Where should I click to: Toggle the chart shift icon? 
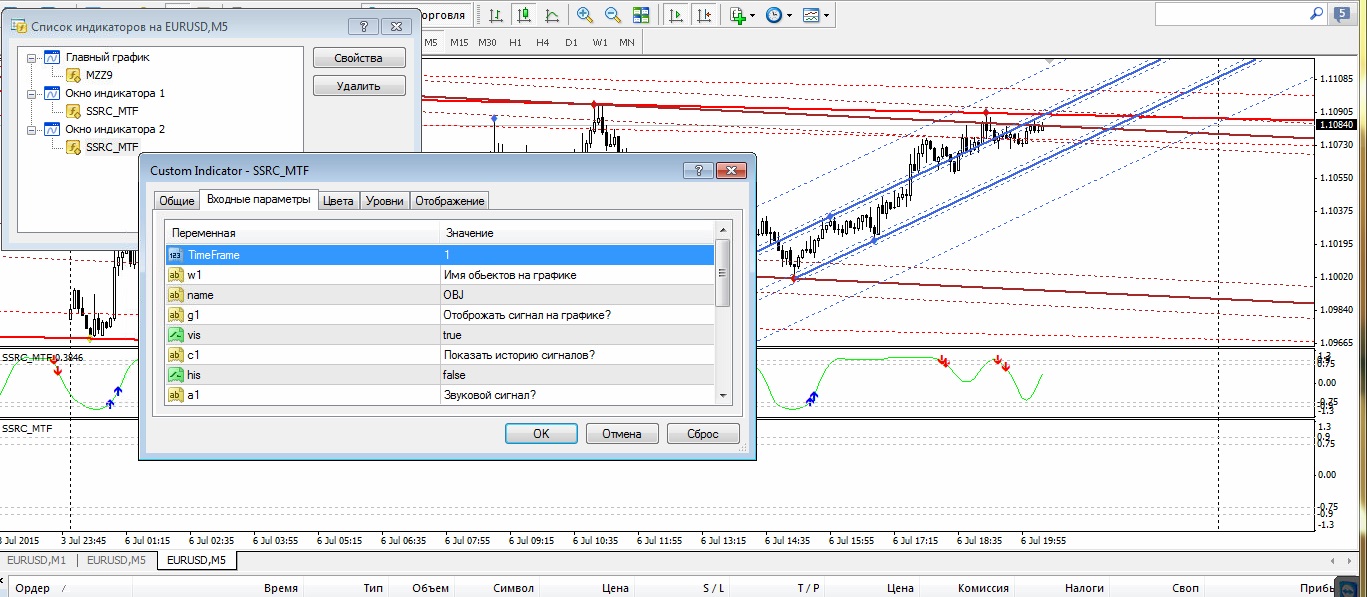(x=705, y=15)
